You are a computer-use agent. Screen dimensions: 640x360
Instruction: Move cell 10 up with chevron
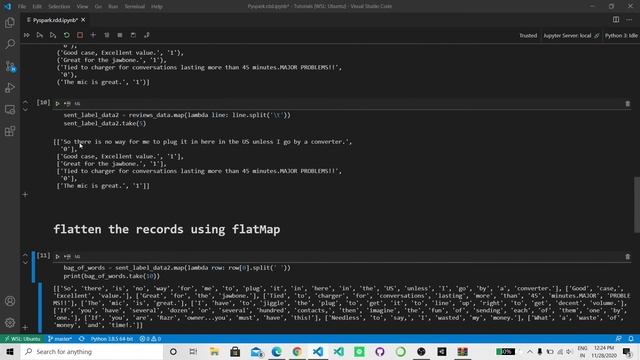pos(25,101)
